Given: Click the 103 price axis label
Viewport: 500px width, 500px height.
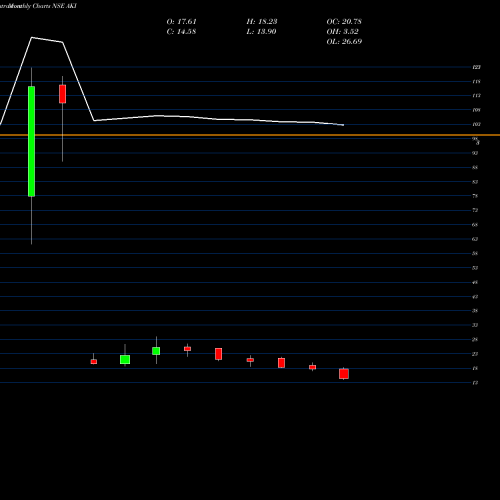Looking at the screenshot, I should [x=476, y=124].
